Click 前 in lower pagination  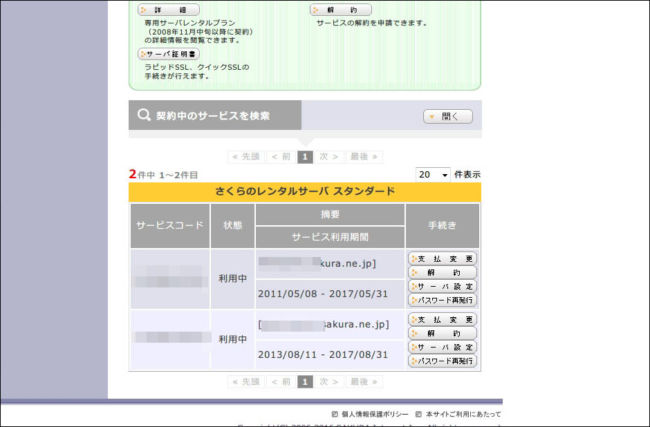[281, 382]
